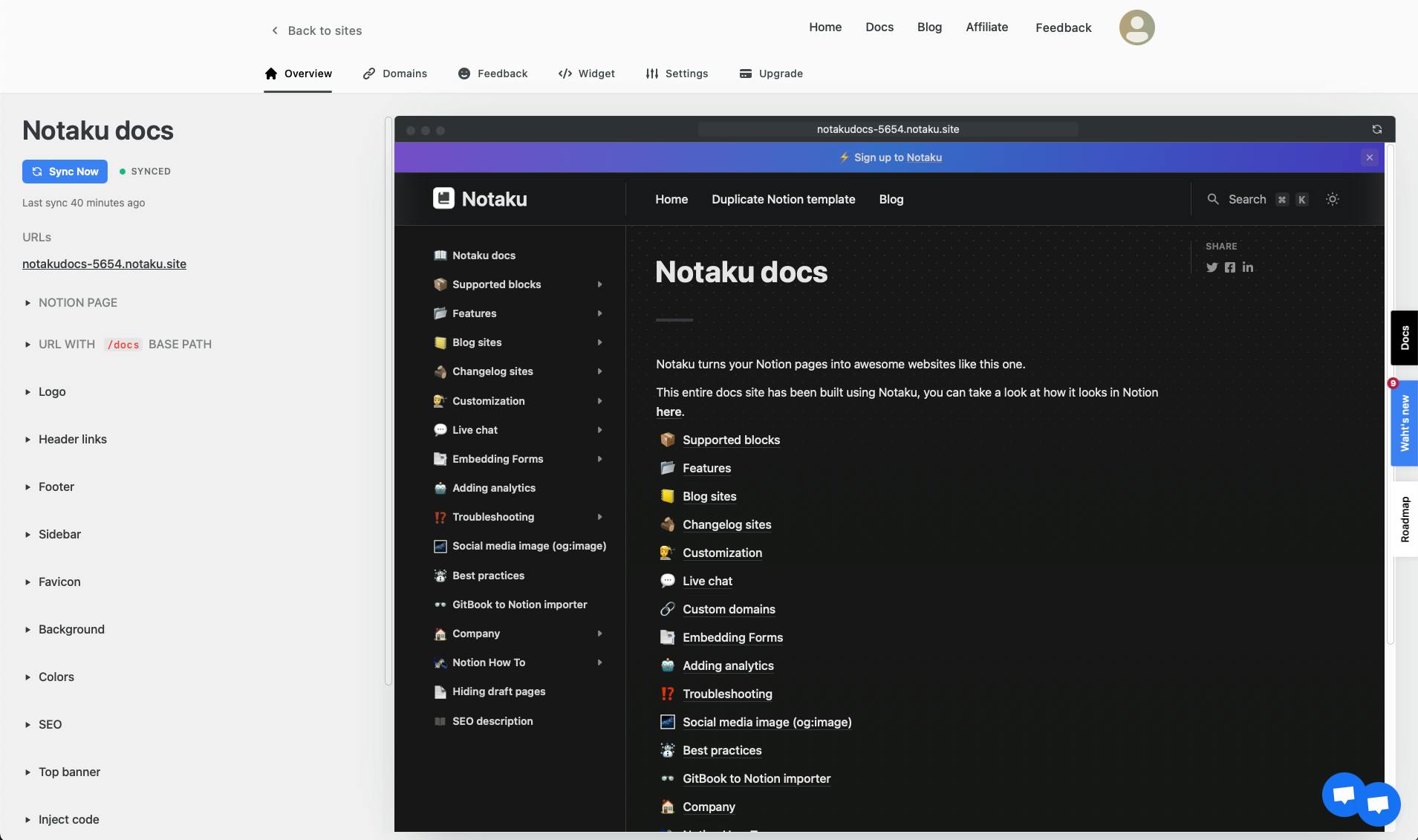Viewport: 1418px width, 840px height.
Task: Click the Notaku logo in preview header
Action: (x=480, y=198)
